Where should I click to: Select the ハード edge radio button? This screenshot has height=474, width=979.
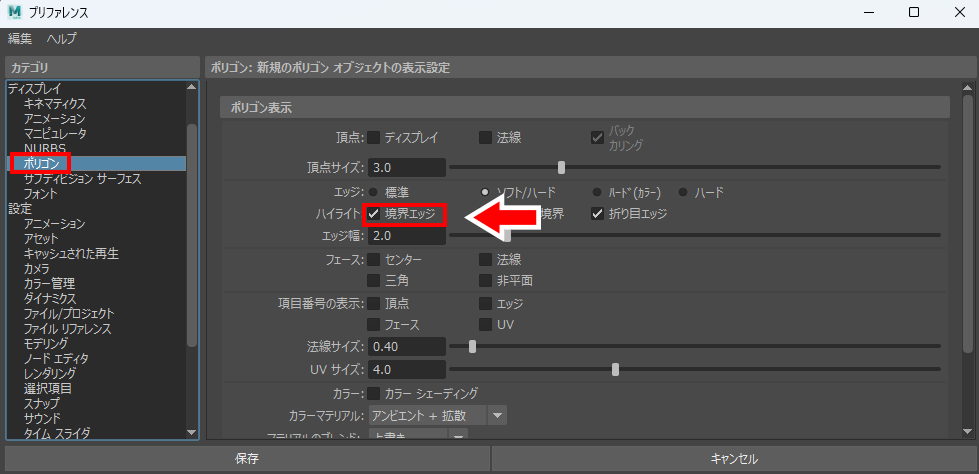pos(684,192)
